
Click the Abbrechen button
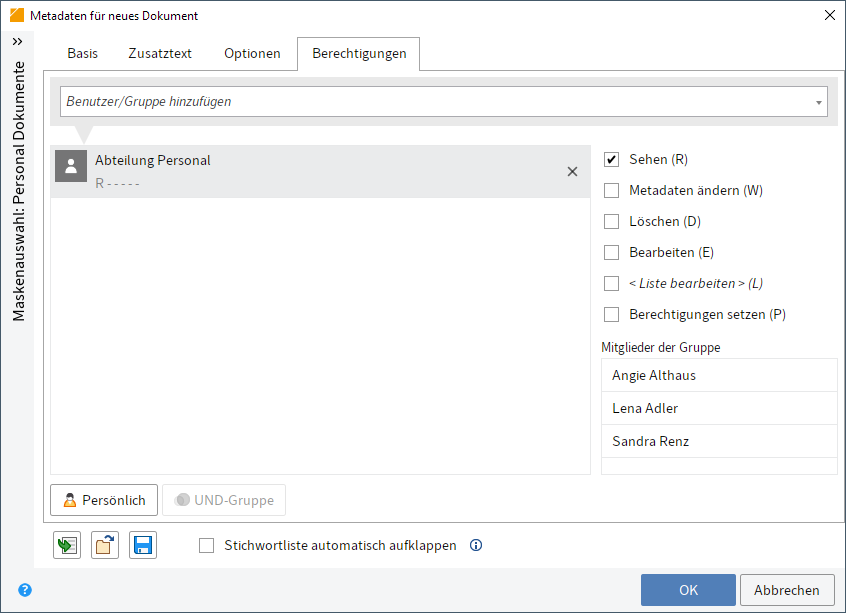(x=787, y=590)
